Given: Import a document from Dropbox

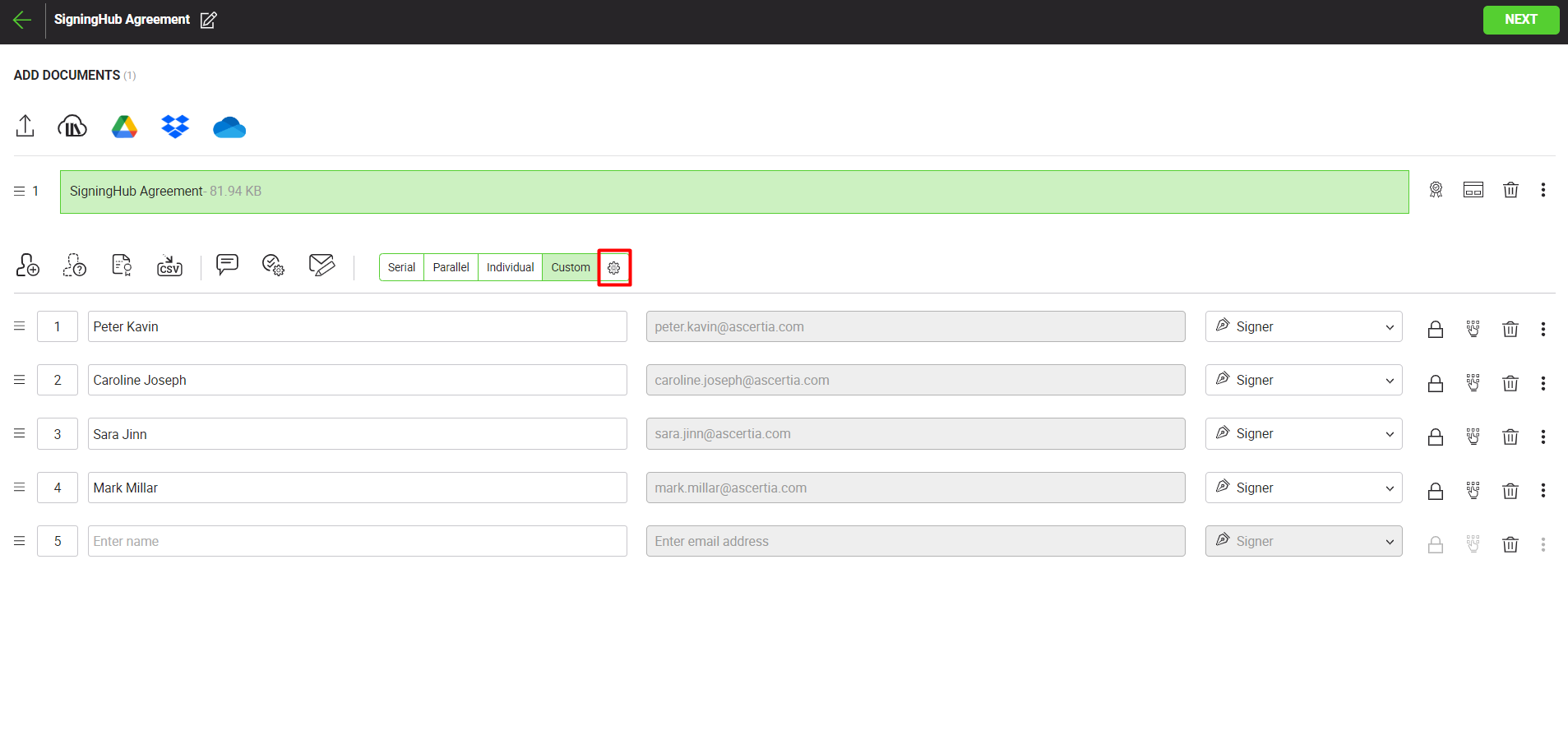Looking at the screenshot, I should click(175, 127).
